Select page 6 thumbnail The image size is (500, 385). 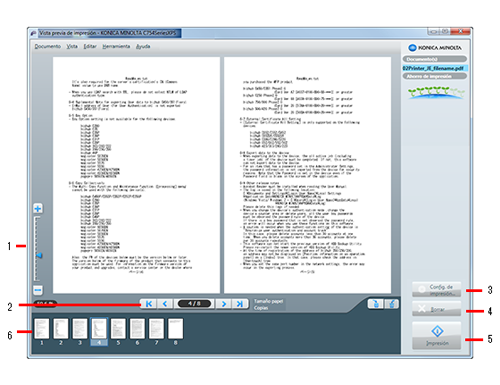click(137, 329)
